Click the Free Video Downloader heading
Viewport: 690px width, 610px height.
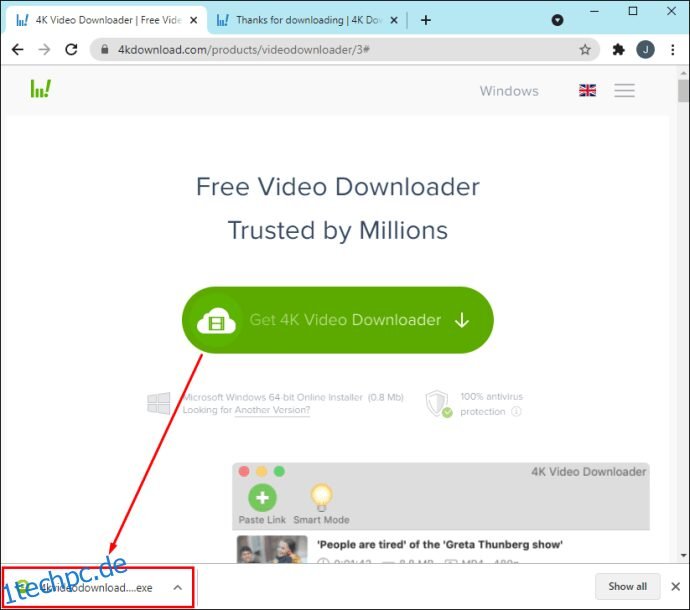click(338, 187)
